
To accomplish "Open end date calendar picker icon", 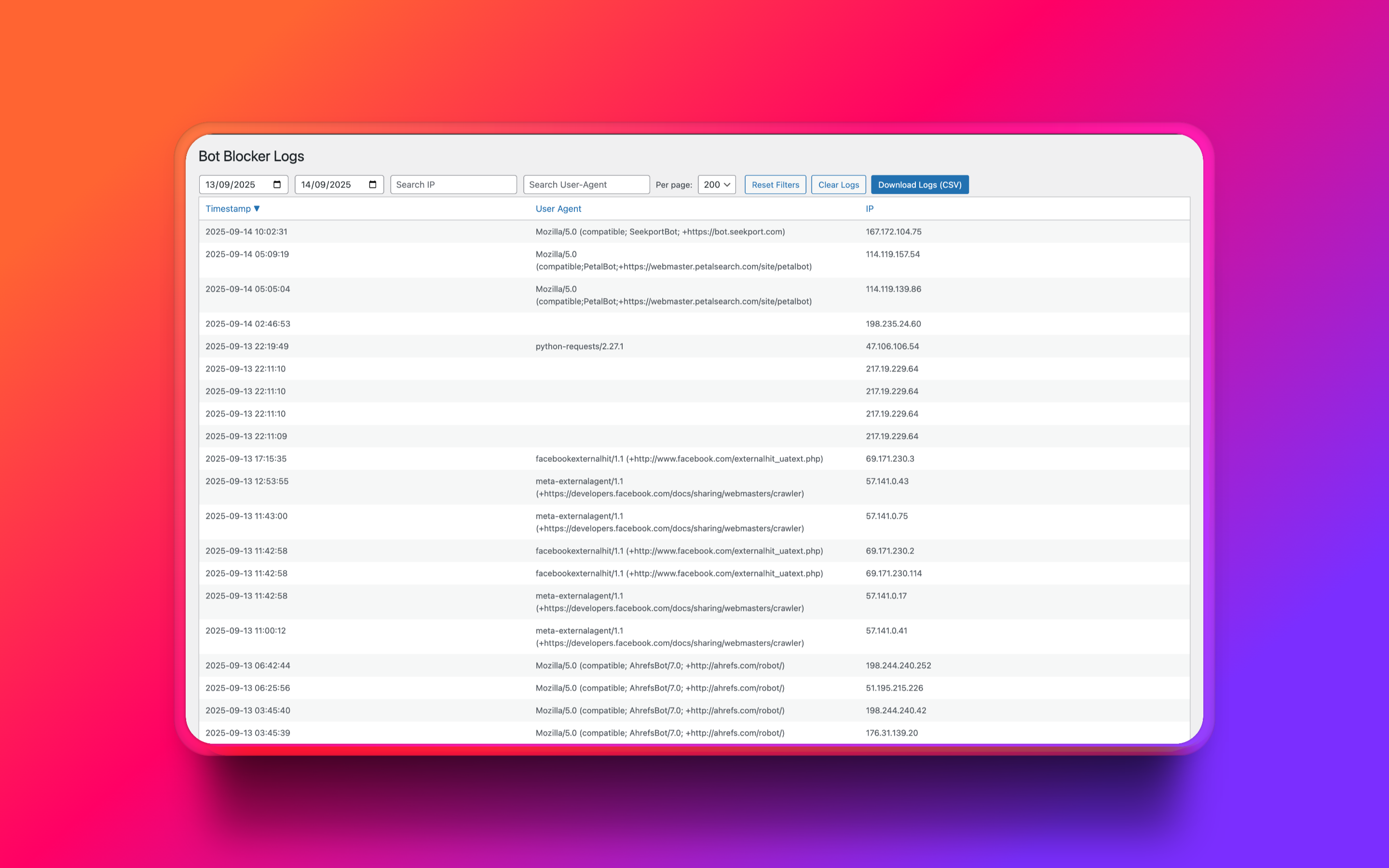I will pos(372,184).
